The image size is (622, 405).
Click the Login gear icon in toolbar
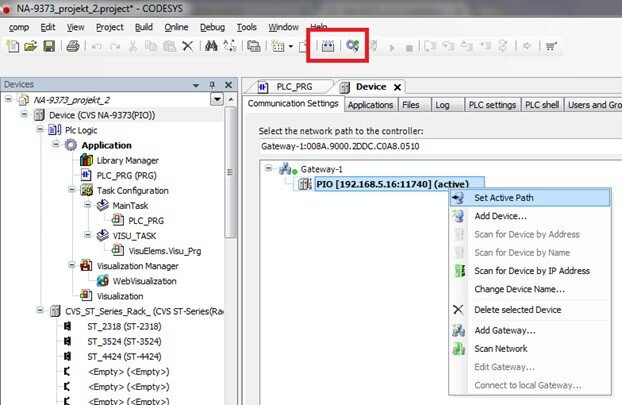click(352, 46)
